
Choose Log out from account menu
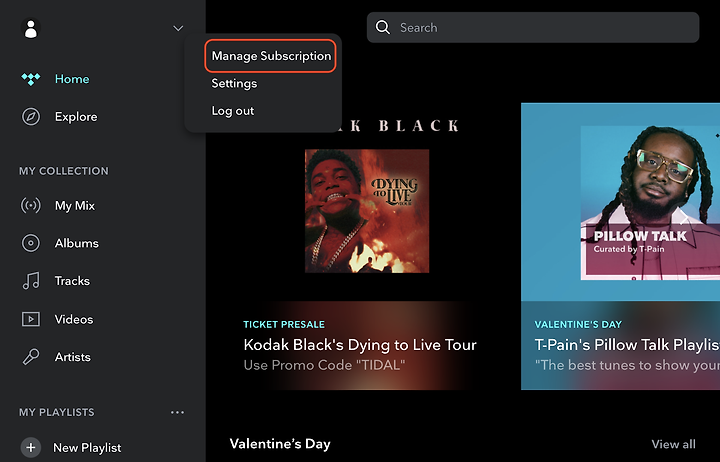[x=232, y=111]
